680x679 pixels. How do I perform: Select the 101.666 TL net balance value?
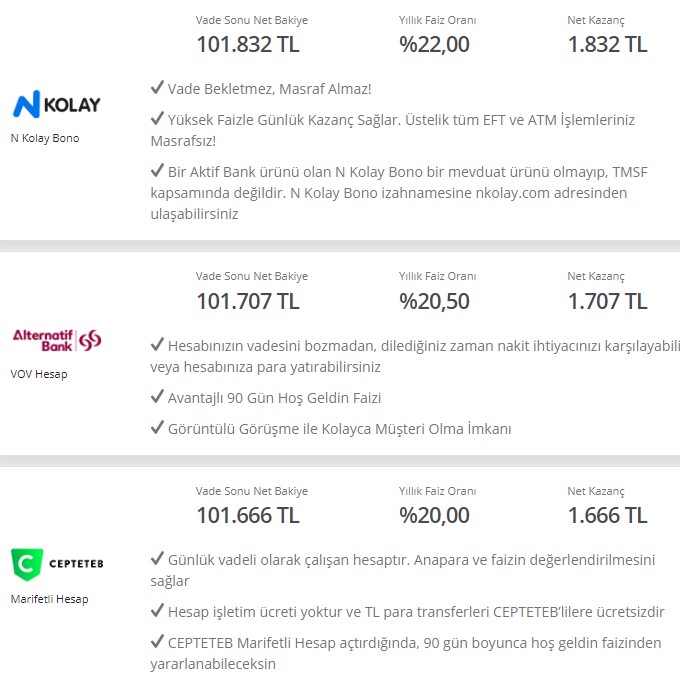[x=248, y=516]
